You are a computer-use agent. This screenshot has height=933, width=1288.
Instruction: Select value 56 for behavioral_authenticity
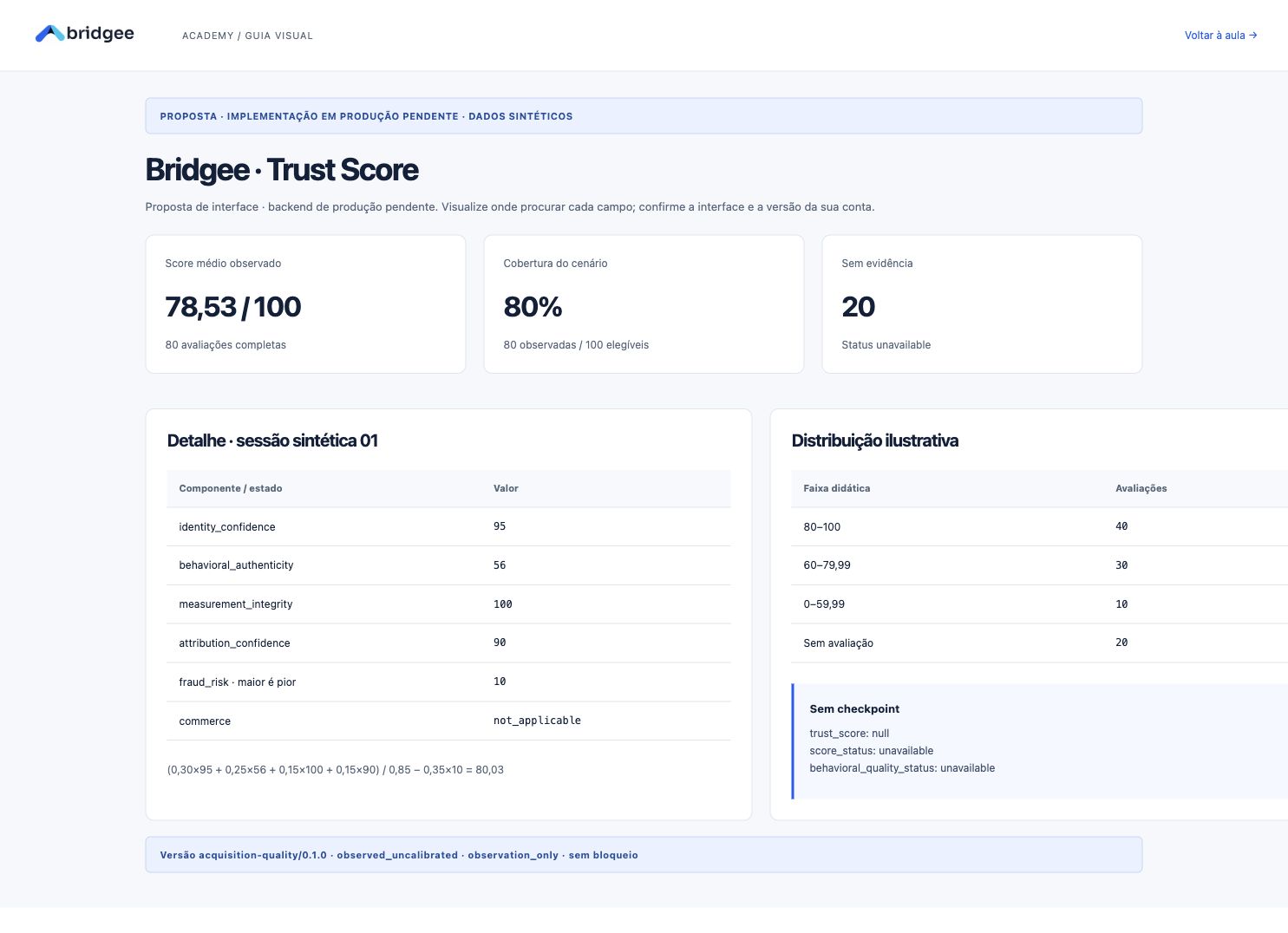500,565
